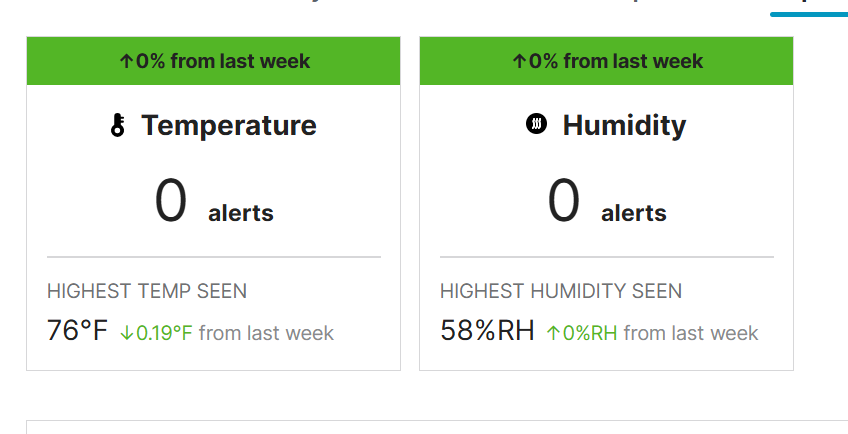Select the Humidity card heading
The height and width of the screenshot is (434, 848).
tap(624, 125)
